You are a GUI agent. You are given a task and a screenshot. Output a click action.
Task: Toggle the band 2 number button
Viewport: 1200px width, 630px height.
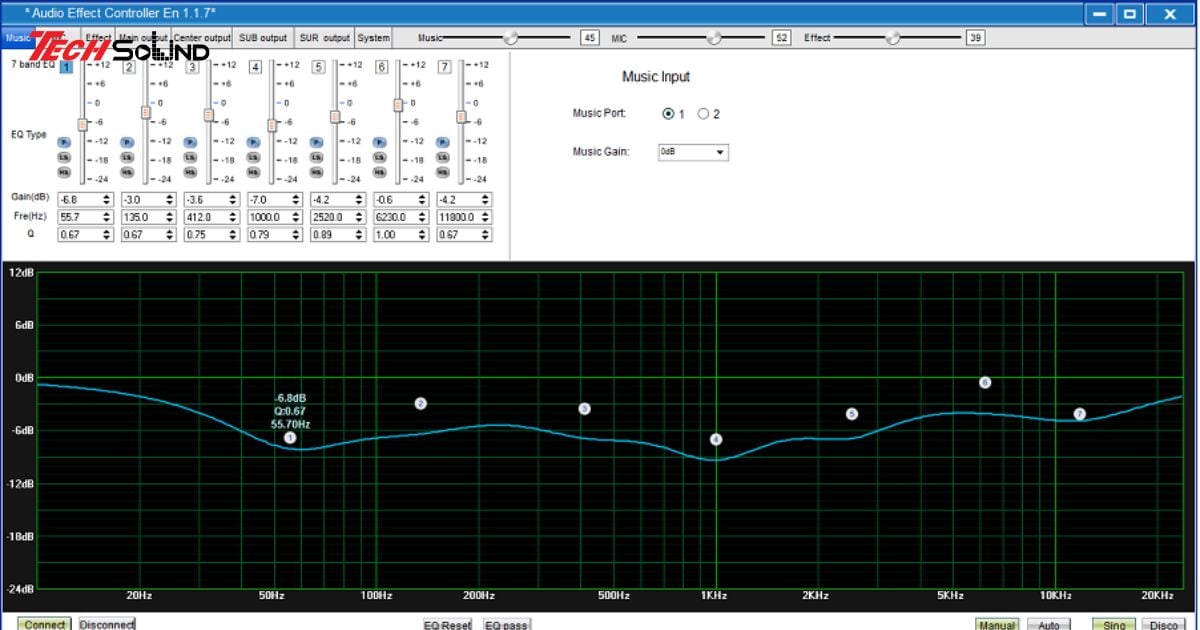[x=129, y=67]
